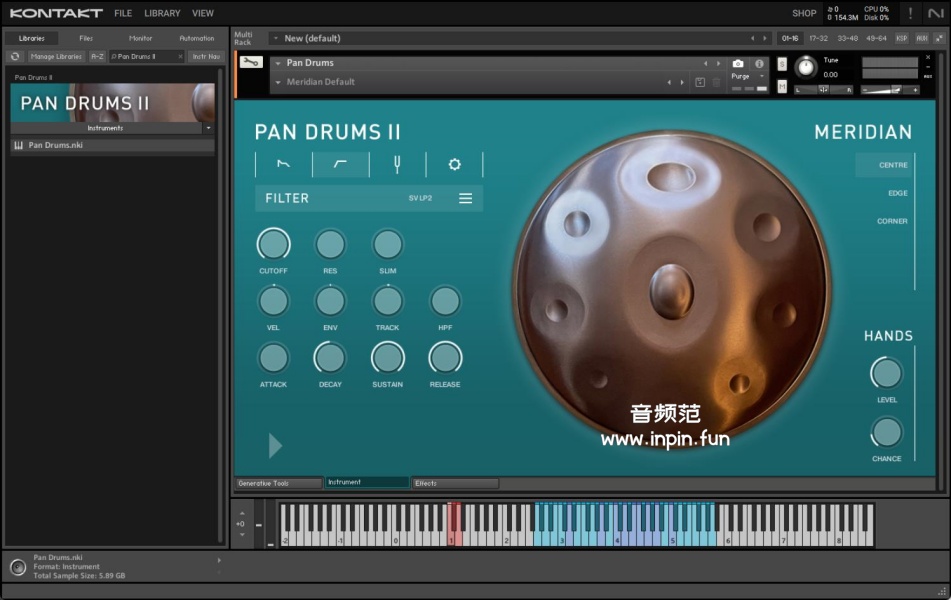
Task: Click the Manage Libraries button
Action: pos(56,57)
